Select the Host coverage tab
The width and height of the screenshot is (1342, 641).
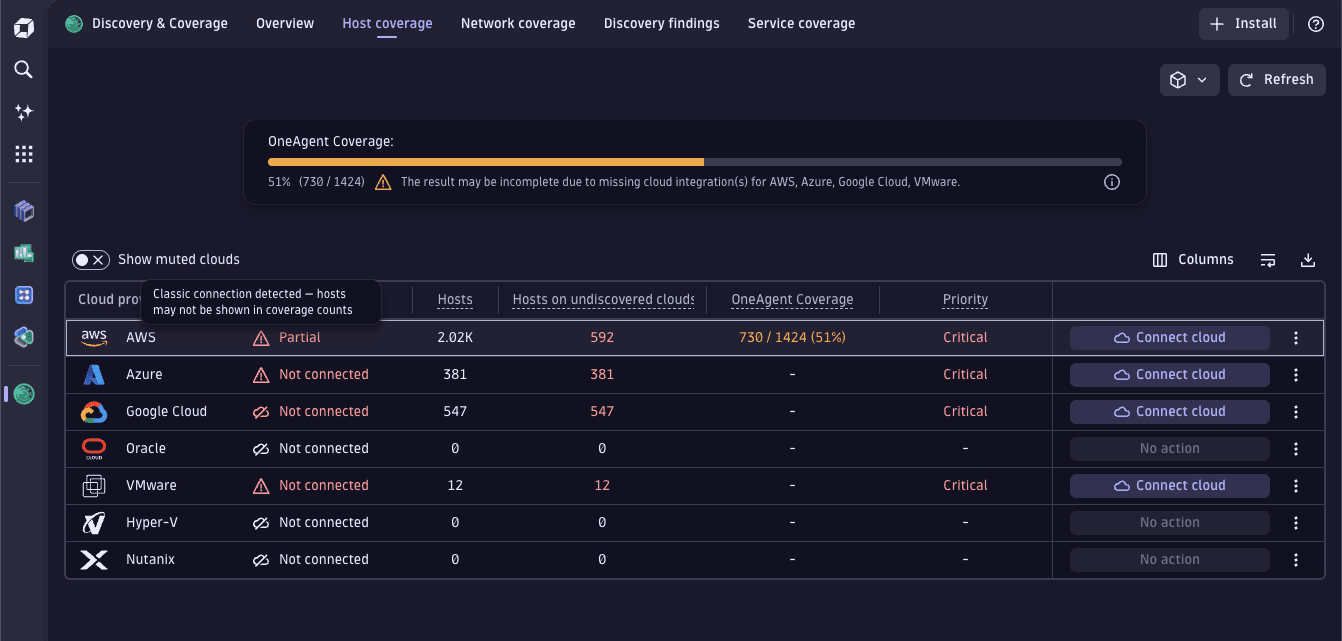(x=387, y=23)
